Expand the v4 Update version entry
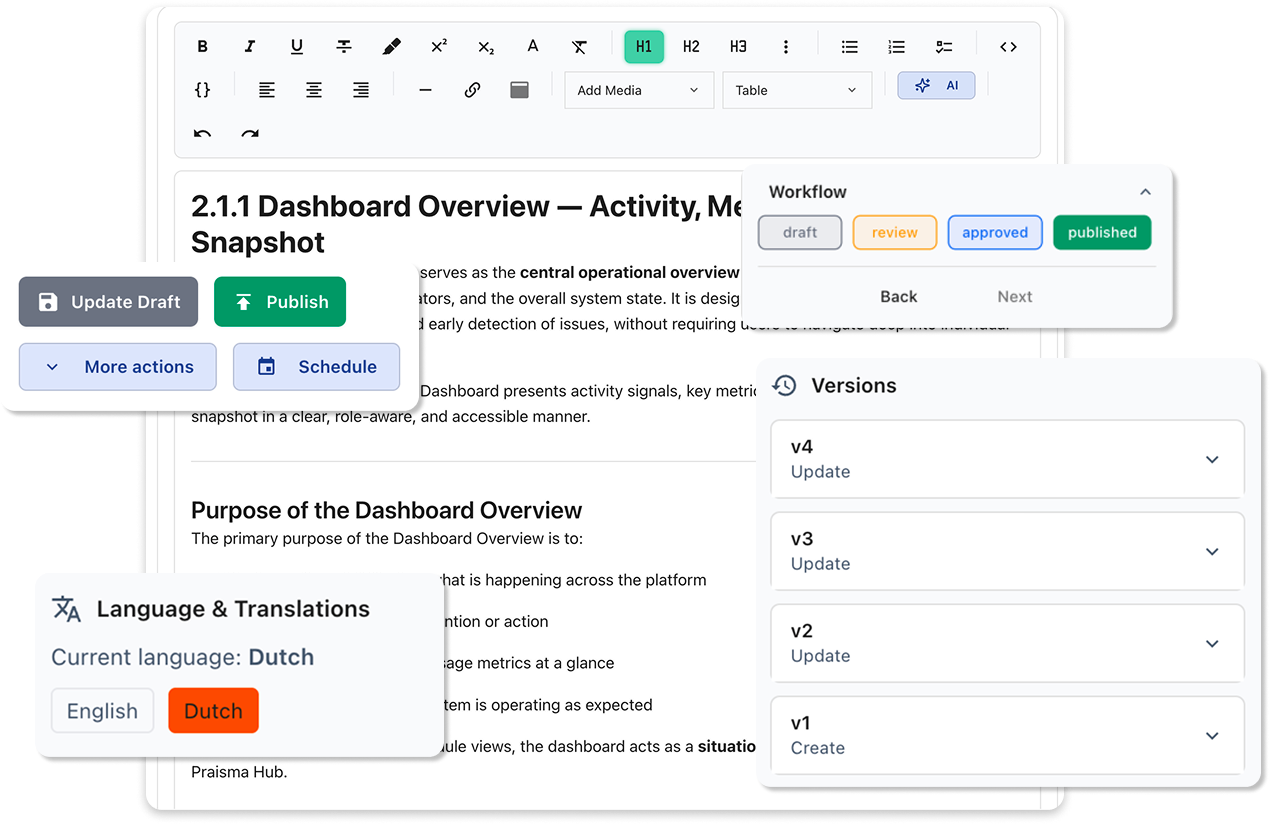Image resolution: width=1269 pixels, height=825 pixels. 1212,460
